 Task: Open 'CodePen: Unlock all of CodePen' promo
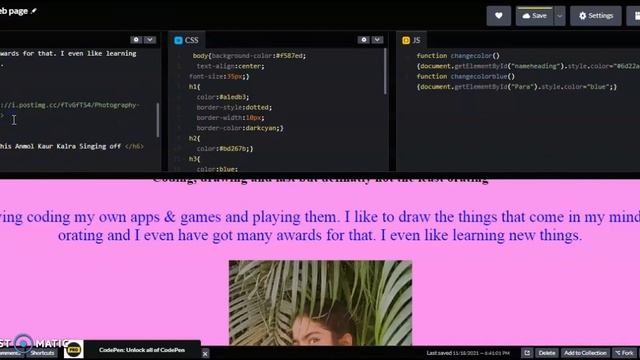[142, 350]
